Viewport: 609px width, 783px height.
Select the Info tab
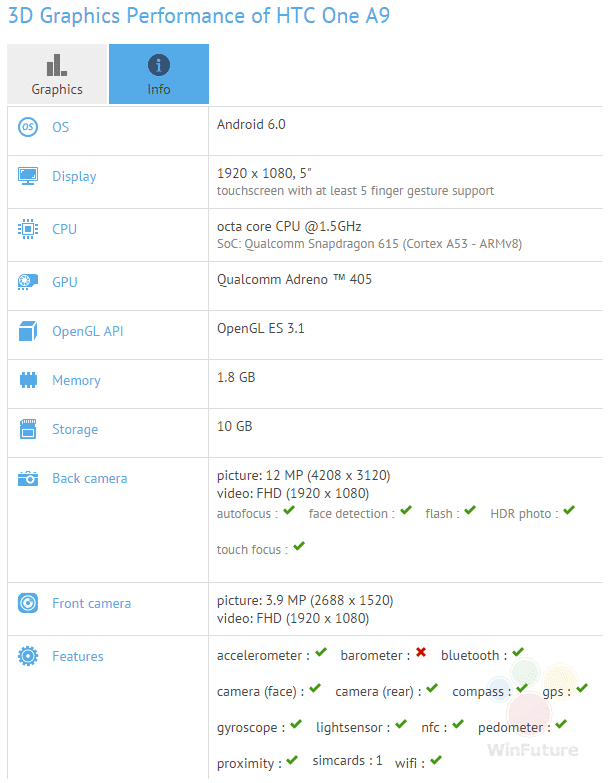pyautogui.click(x=159, y=74)
